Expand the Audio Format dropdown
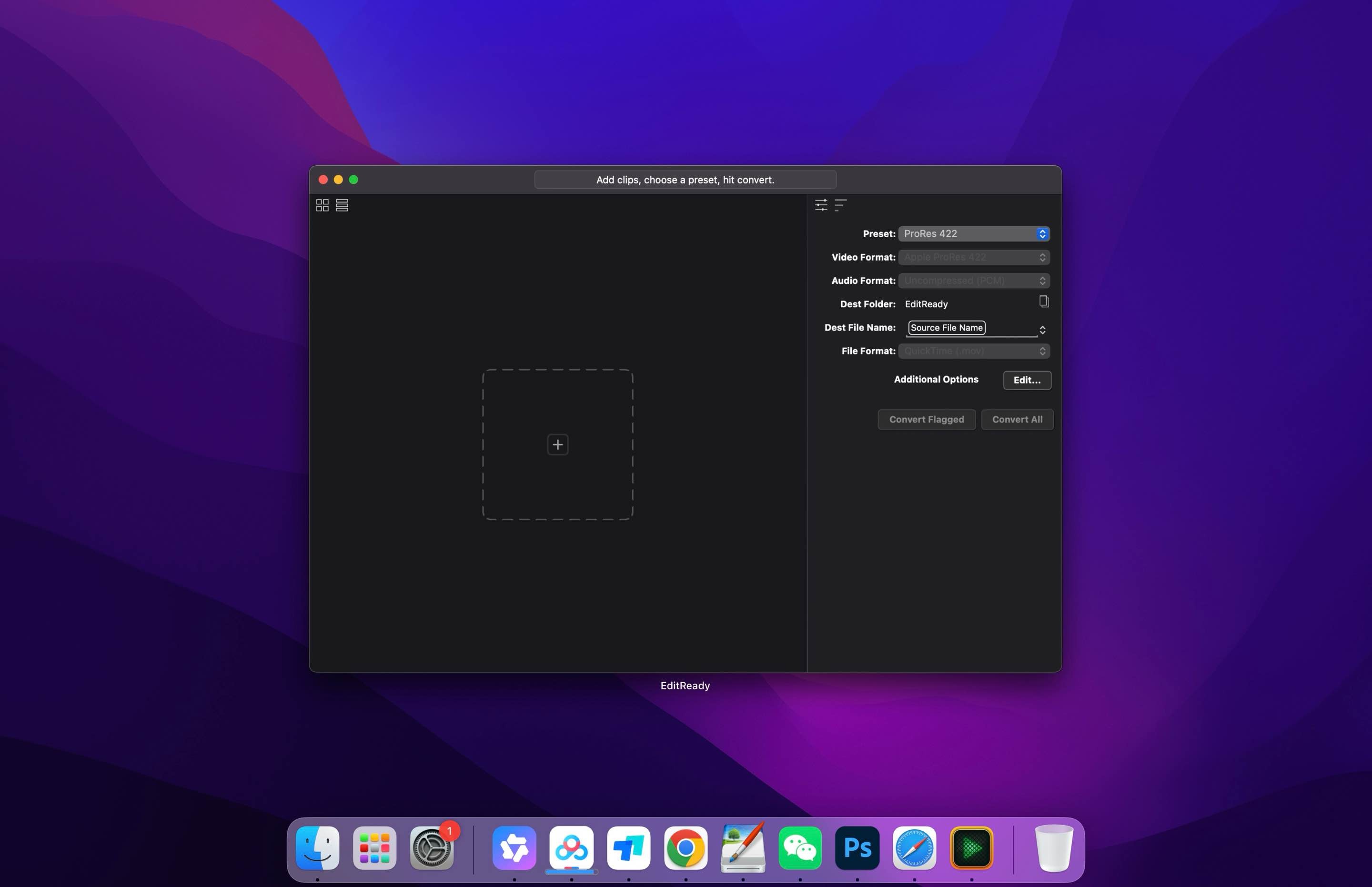This screenshot has height=887, width=1372. tap(974, 281)
